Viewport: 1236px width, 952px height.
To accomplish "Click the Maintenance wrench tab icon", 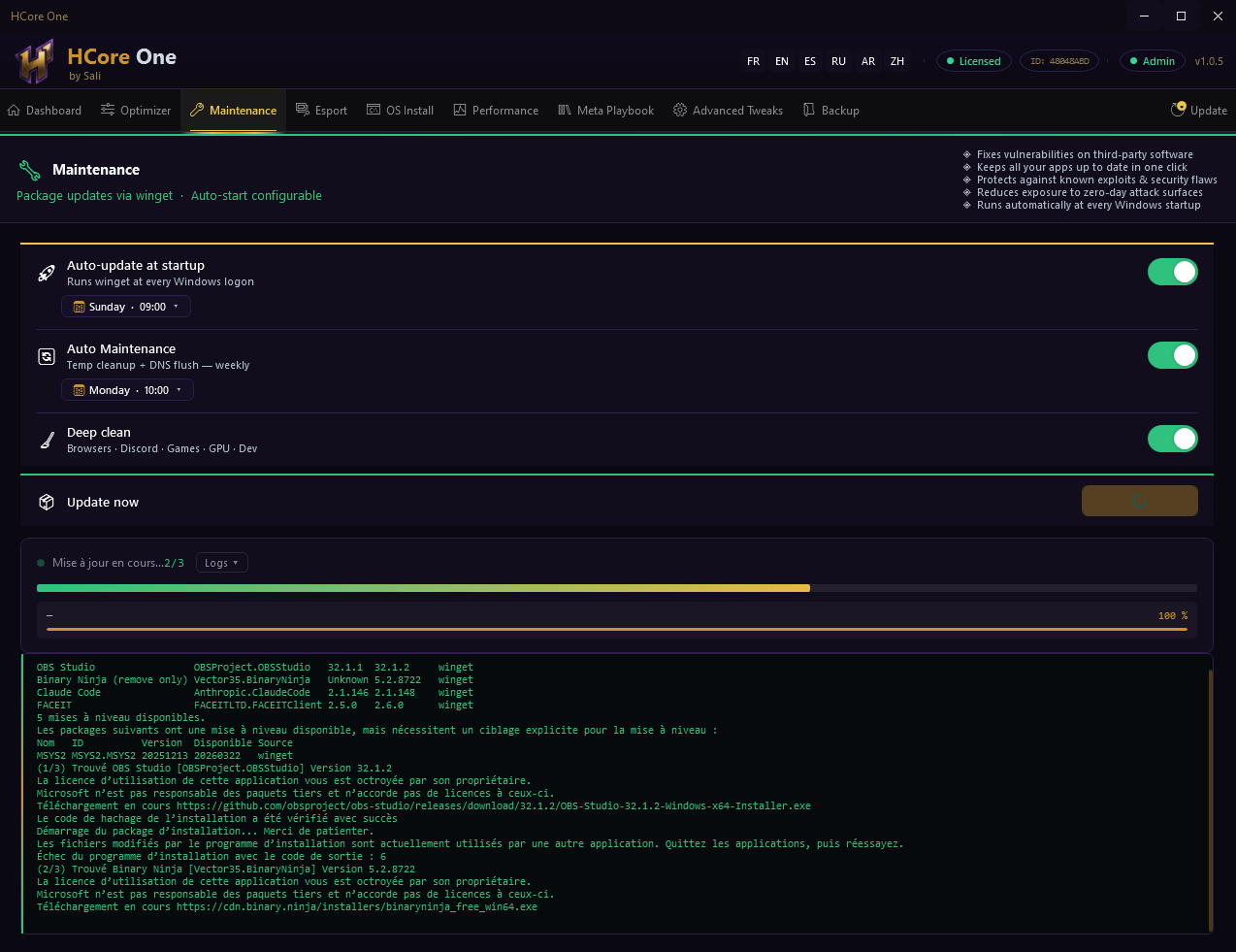I will [197, 110].
